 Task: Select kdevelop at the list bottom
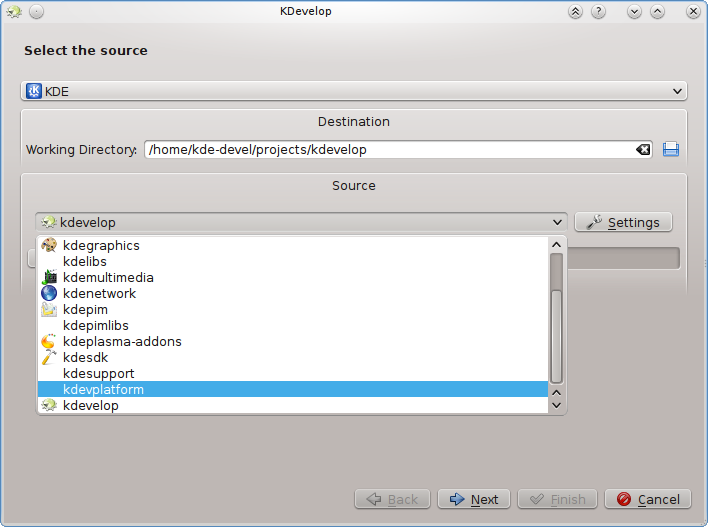(293, 406)
